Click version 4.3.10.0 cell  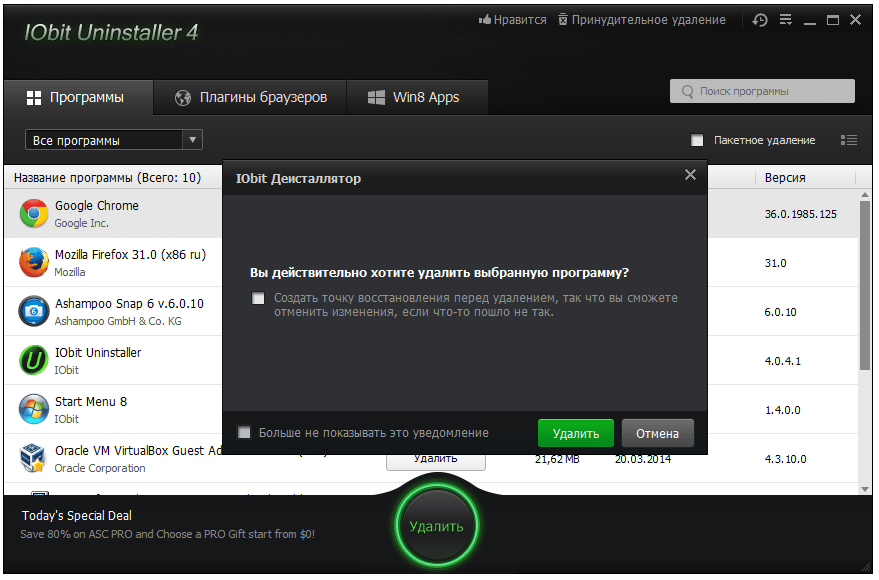pos(785,459)
